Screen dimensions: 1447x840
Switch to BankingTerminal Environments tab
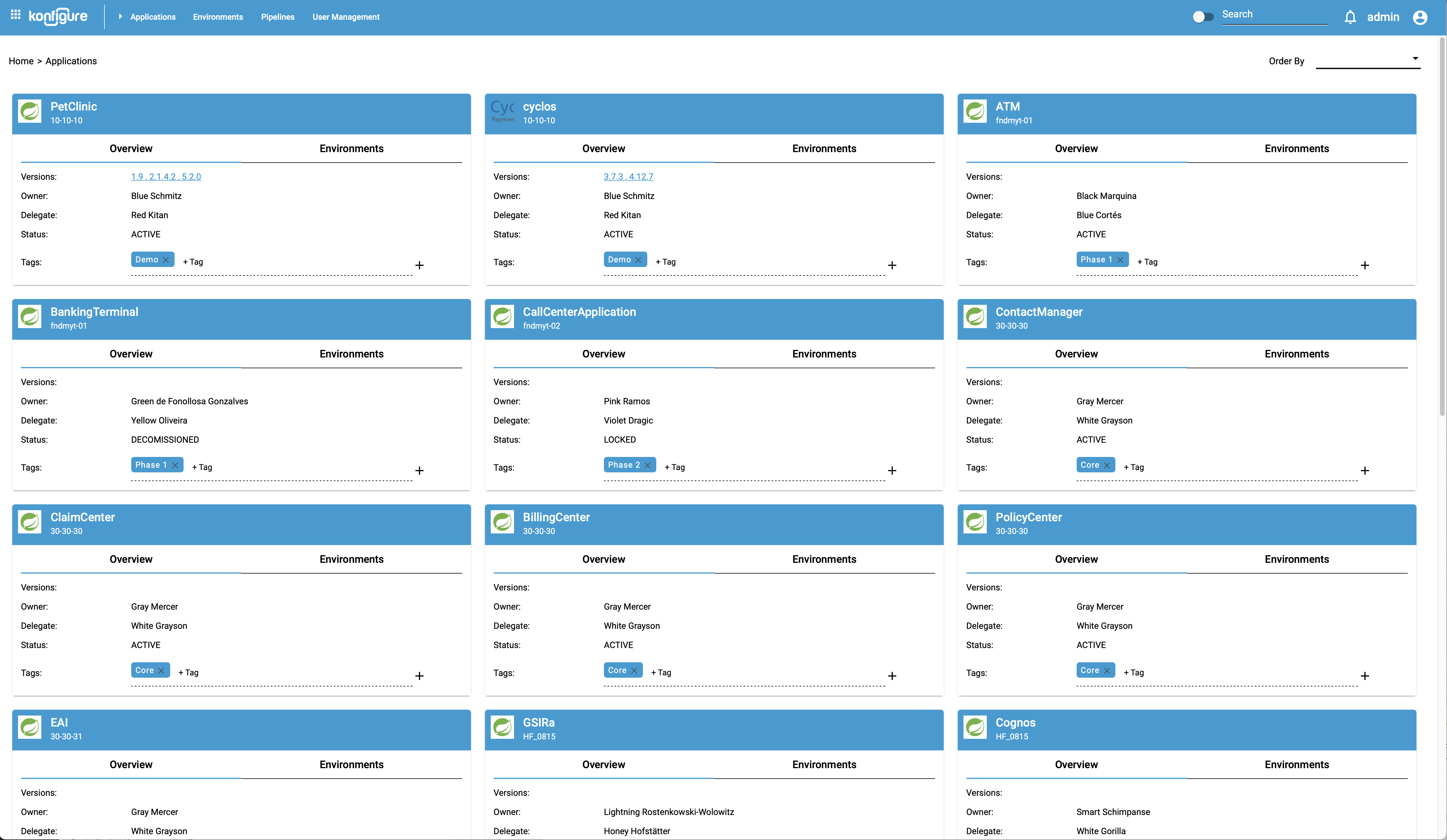351,354
